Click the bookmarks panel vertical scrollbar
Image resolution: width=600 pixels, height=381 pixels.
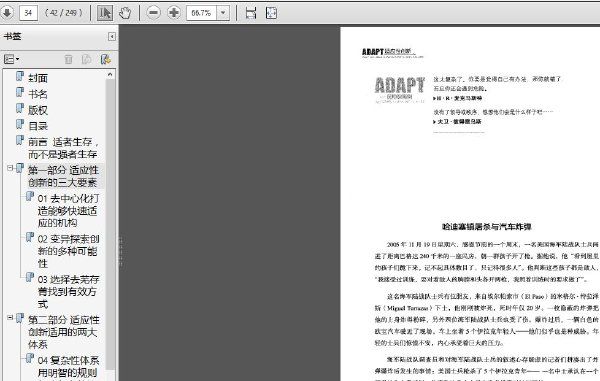110,224
